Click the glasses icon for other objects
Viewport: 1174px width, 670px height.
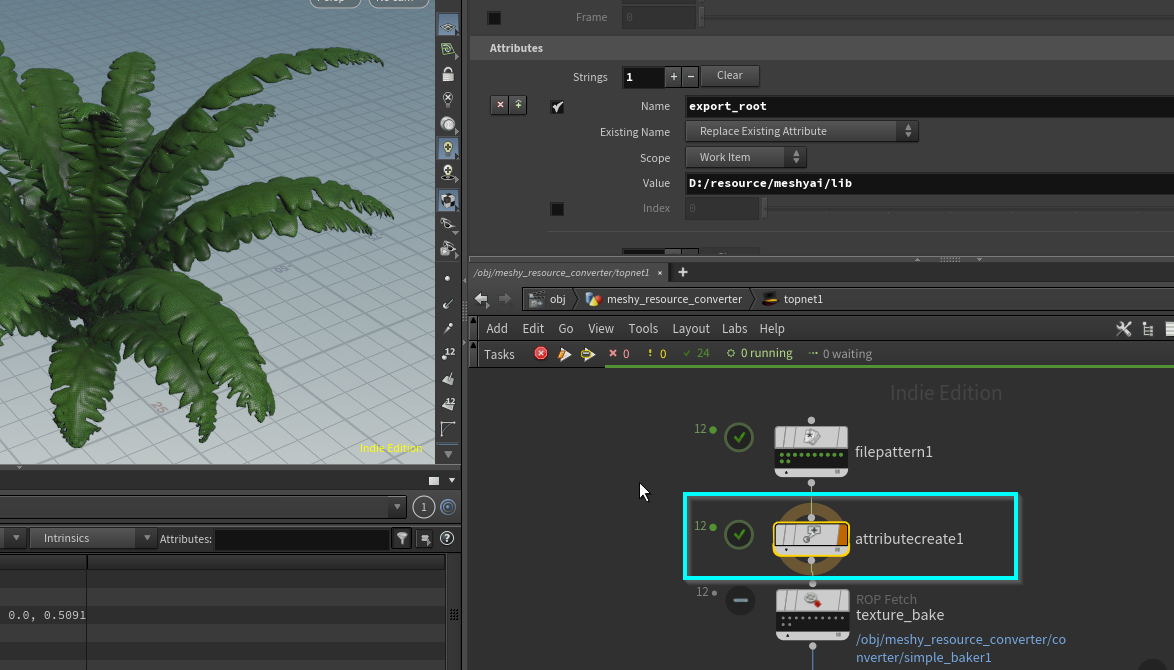[x=448, y=224]
